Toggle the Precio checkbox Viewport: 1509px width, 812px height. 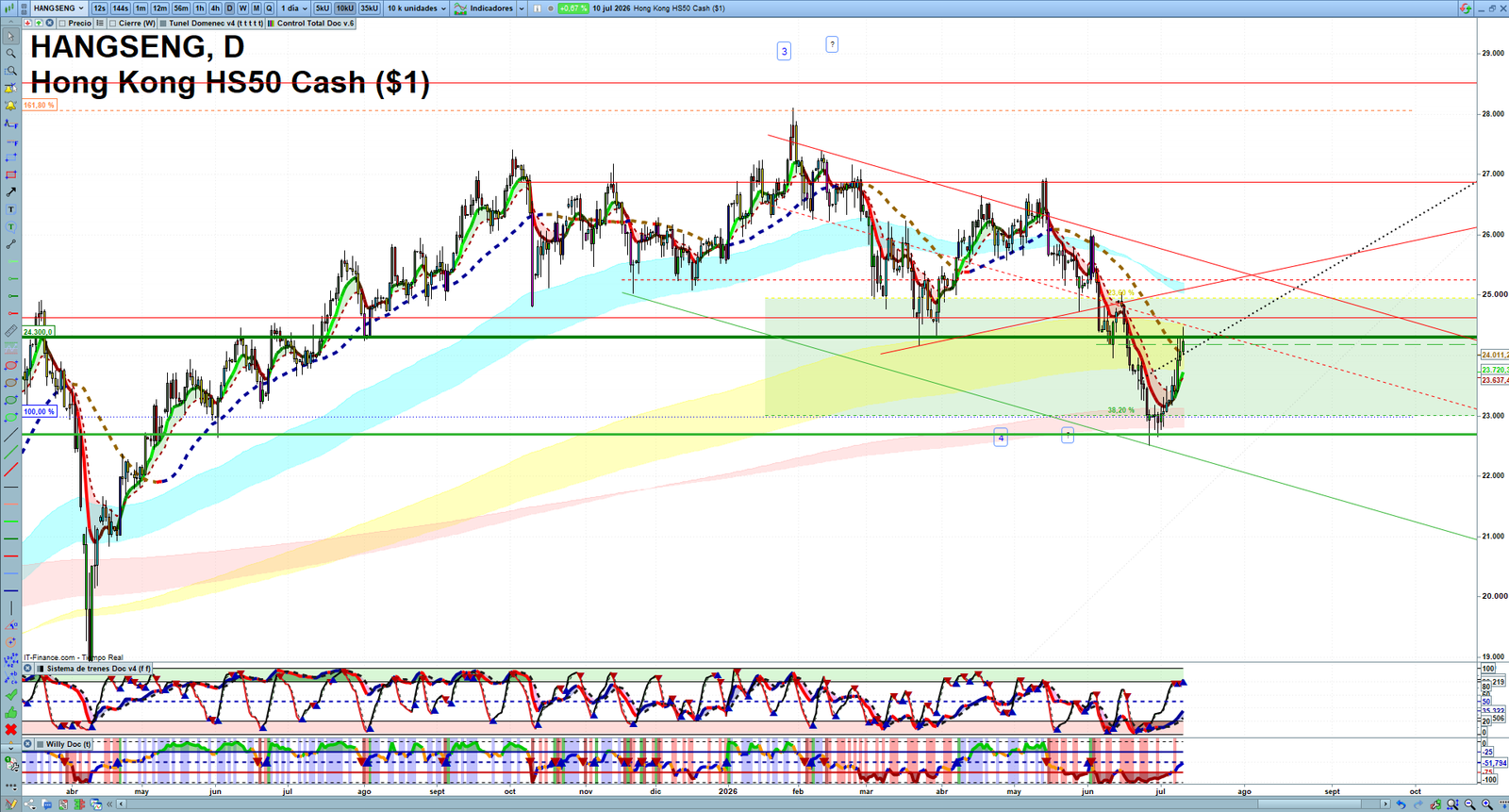point(62,23)
